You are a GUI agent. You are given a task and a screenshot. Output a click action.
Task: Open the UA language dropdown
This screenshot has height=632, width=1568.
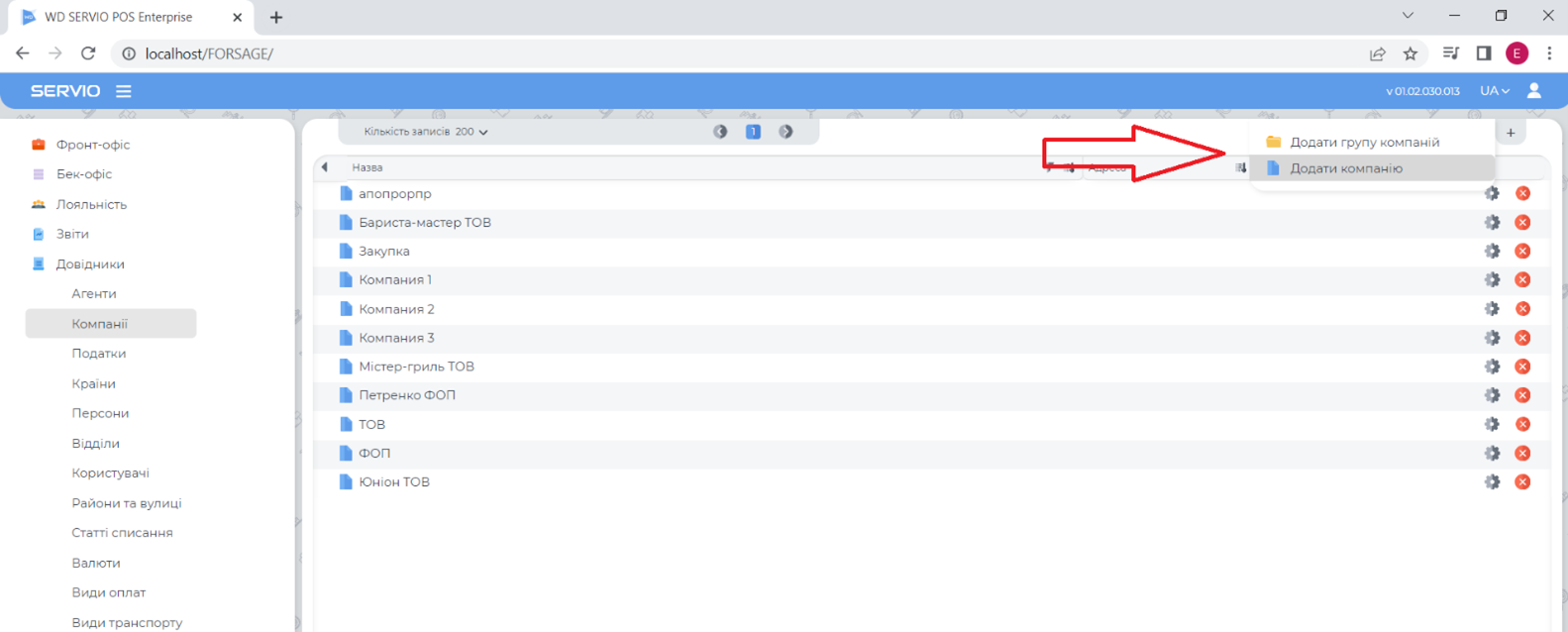(x=1494, y=91)
